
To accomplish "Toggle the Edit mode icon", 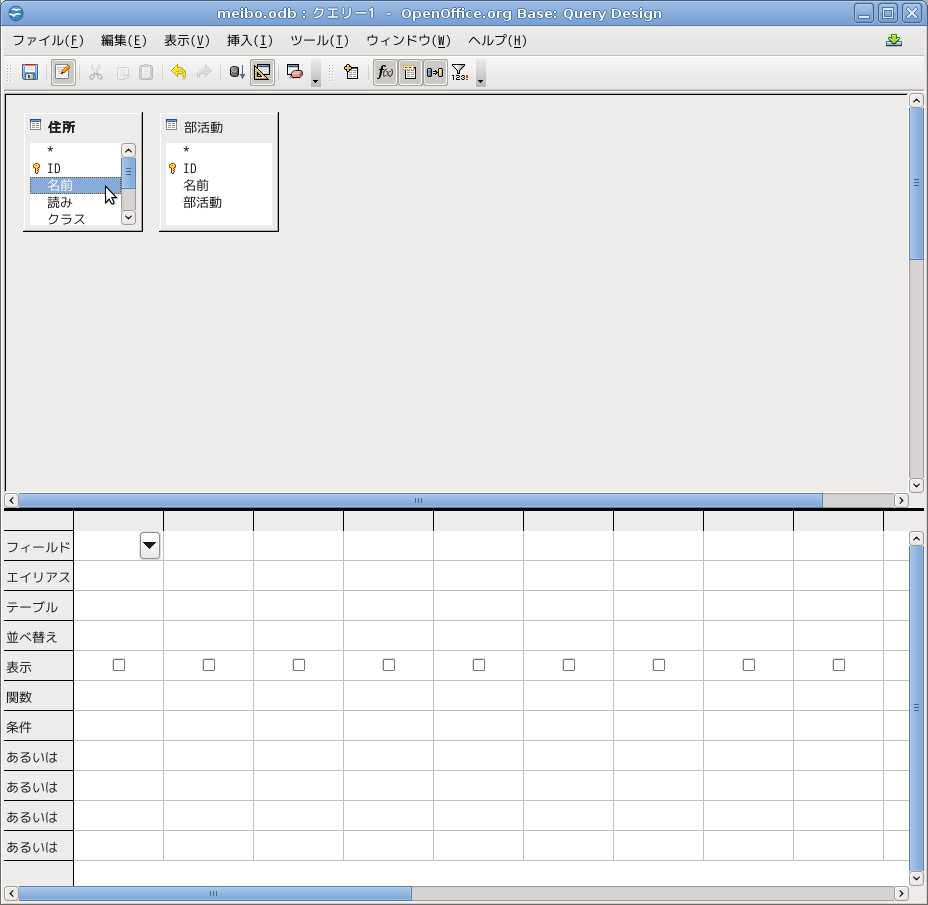I will 63,72.
